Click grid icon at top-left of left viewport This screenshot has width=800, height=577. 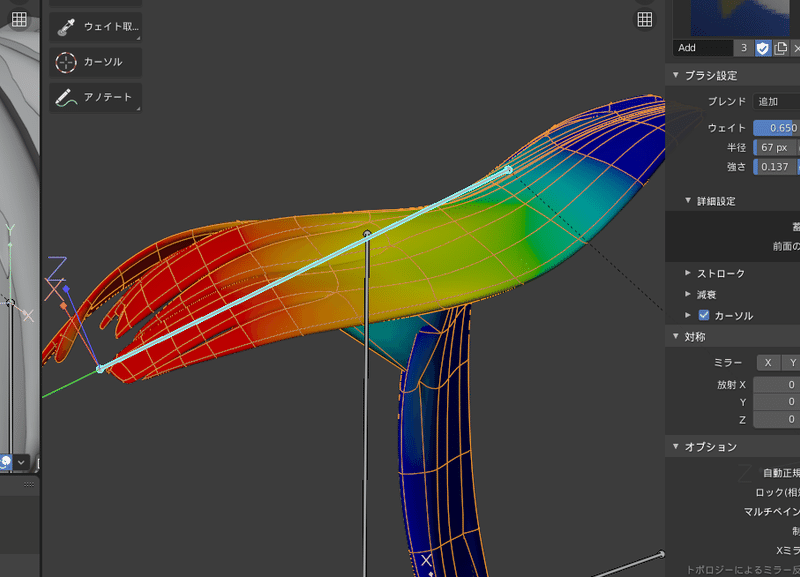pos(19,19)
